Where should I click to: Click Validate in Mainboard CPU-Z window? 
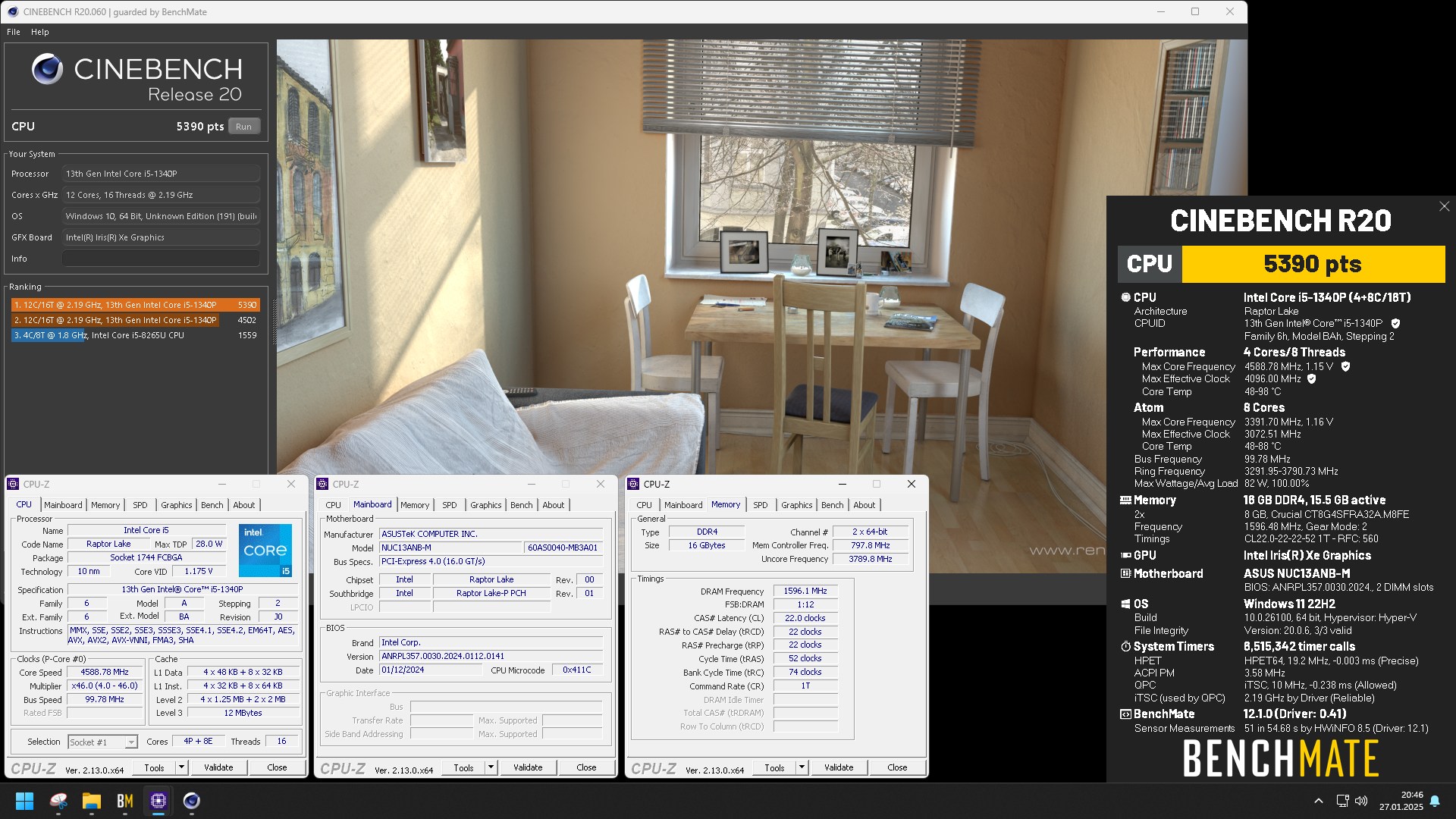[x=528, y=767]
